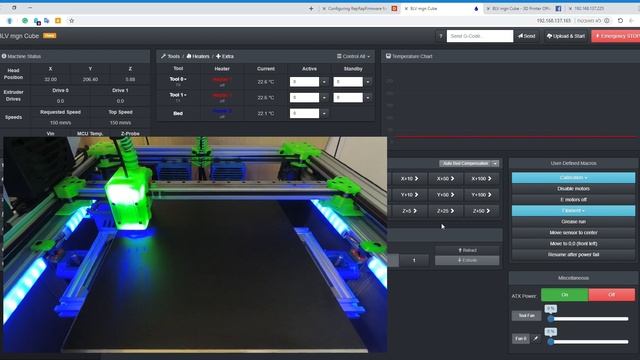Select the Heaters tab in the tools panel
The width and height of the screenshot is (640, 360).
click(x=198, y=56)
